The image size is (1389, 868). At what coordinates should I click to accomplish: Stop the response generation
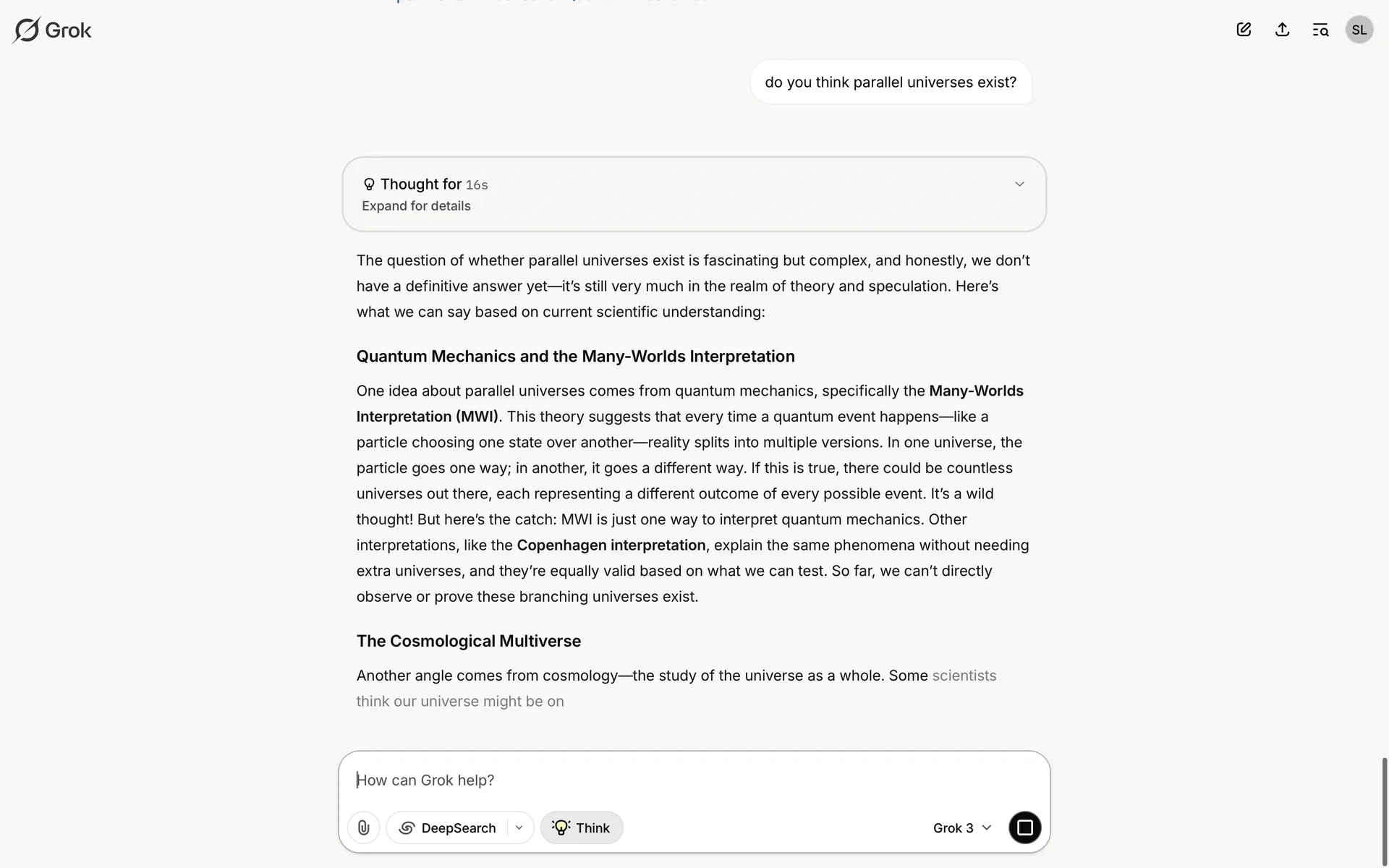(x=1024, y=827)
